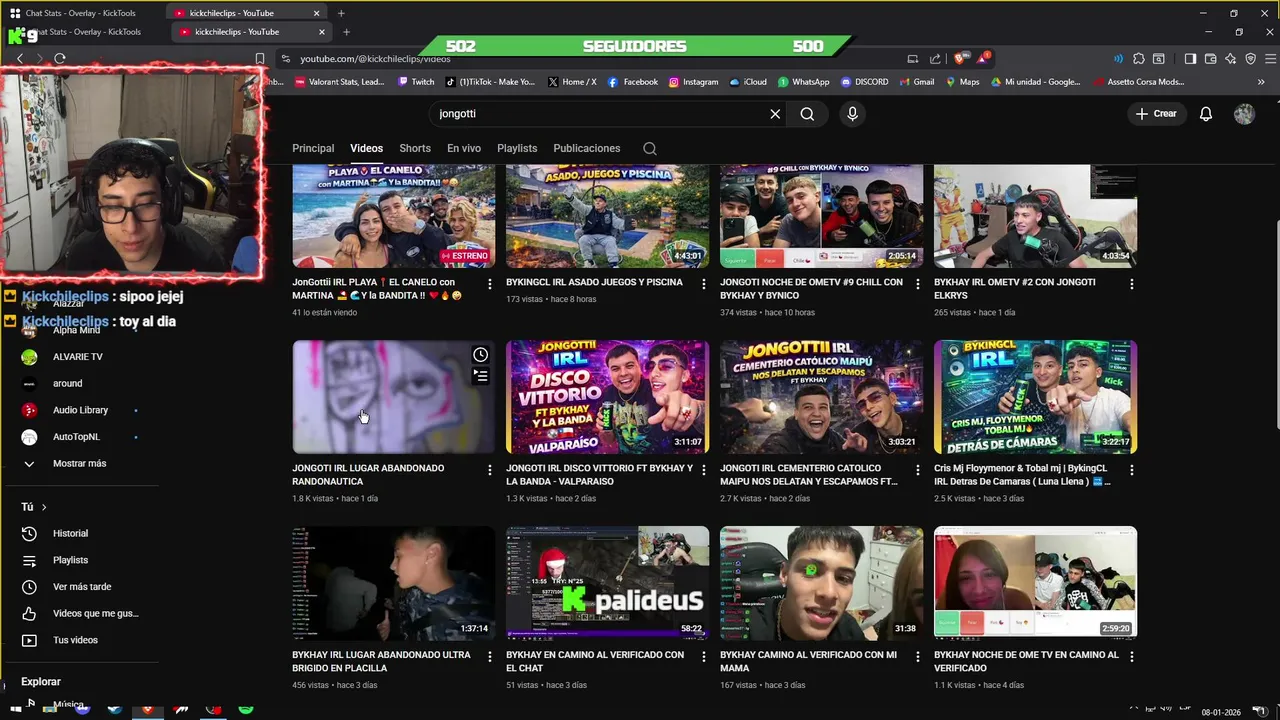Search within the channel using magnifier icon
The width and height of the screenshot is (1280, 720).
650,148
